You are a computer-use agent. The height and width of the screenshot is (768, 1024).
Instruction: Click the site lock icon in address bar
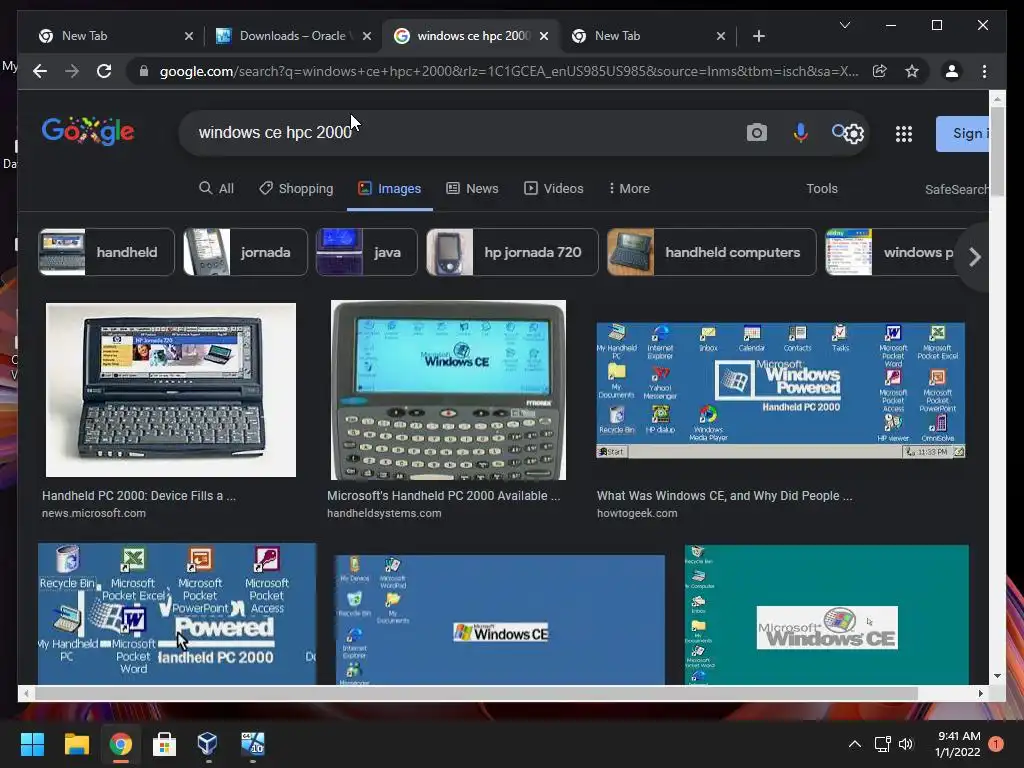144,71
